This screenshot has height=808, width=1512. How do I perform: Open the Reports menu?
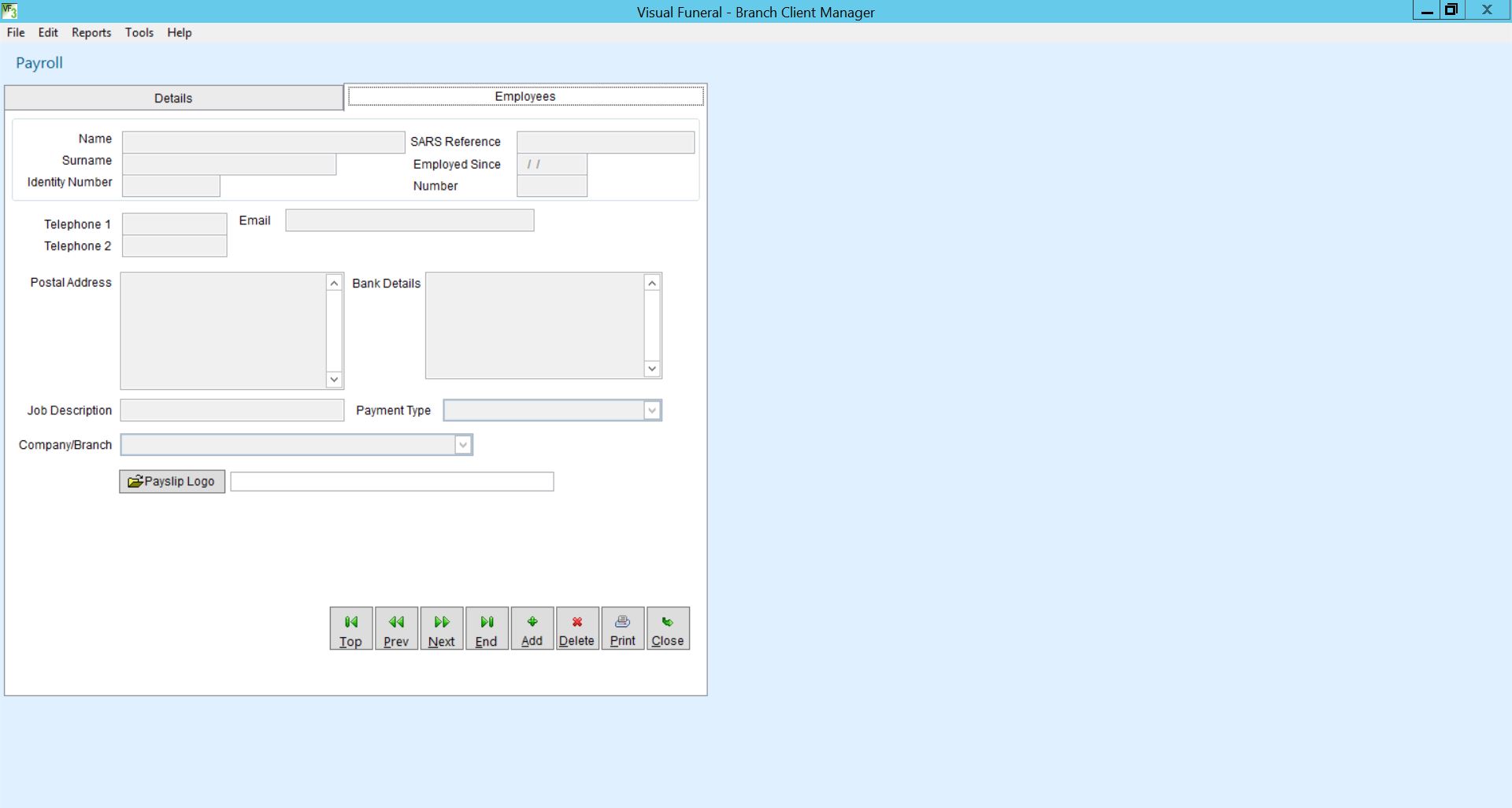click(91, 32)
